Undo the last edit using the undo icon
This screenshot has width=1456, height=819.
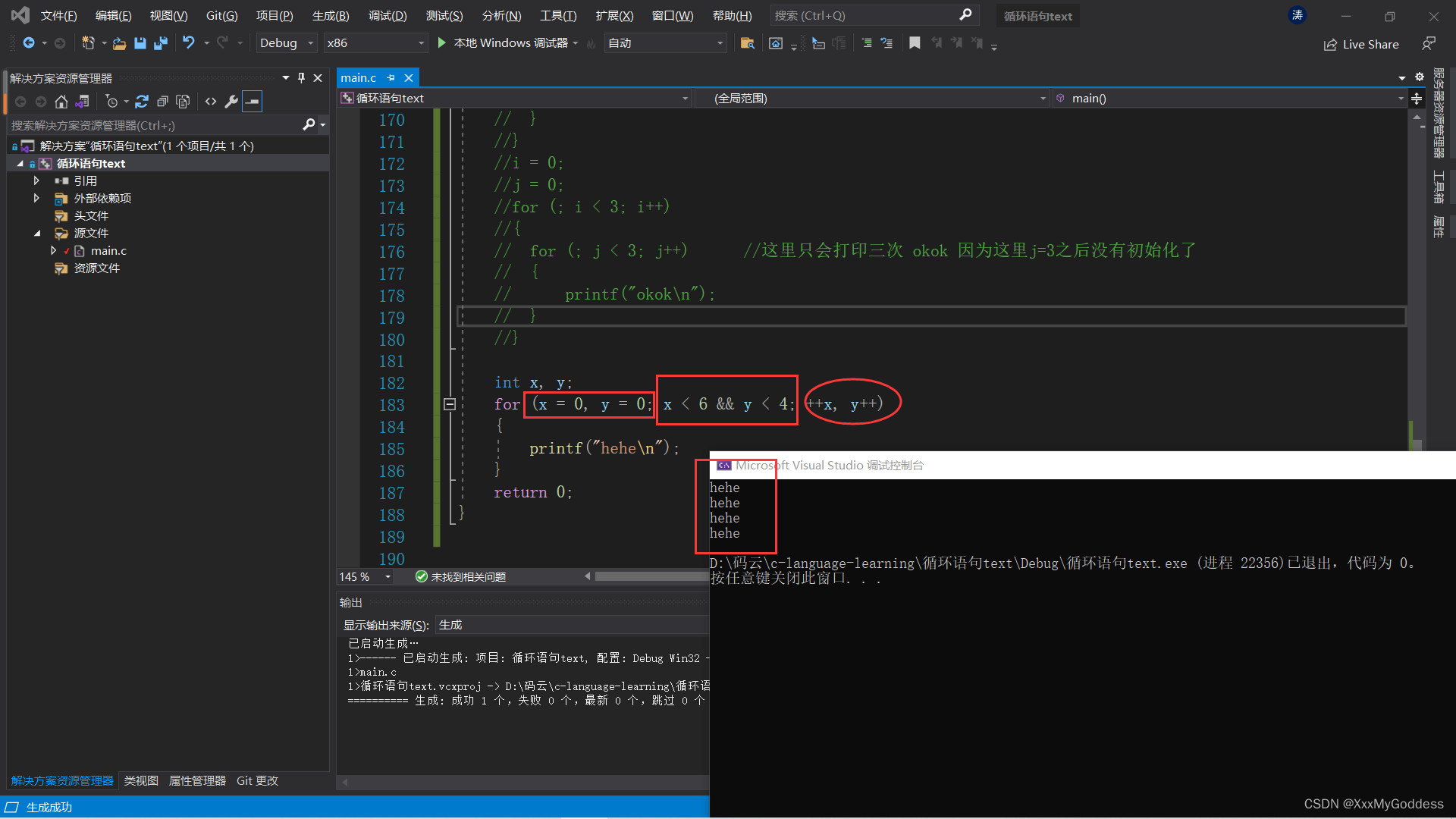pos(189,43)
